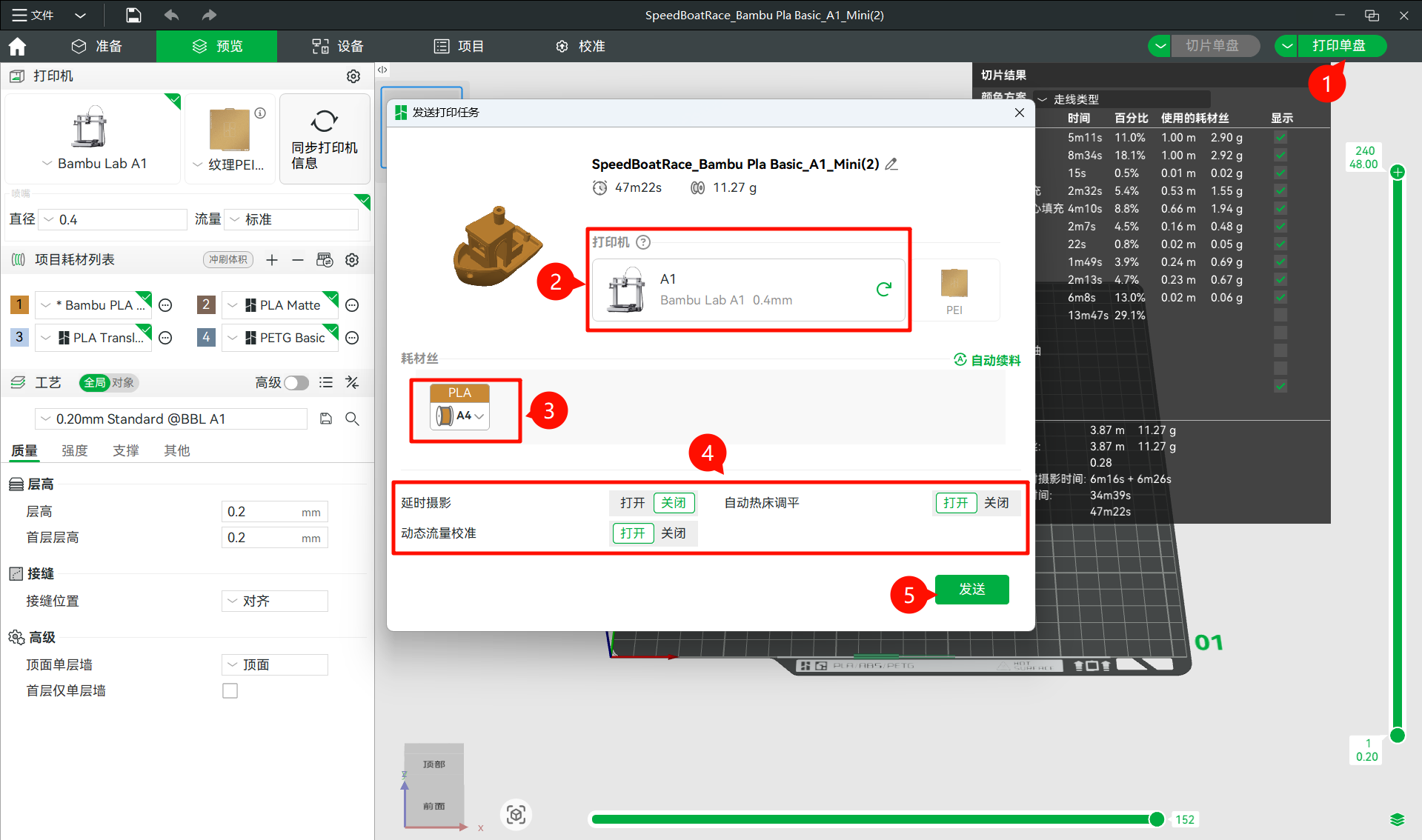The width and height of the screenshot is (1422, 840).
Task: Open the 文件 menu dropdown arrow
Action: pos(81,15)
